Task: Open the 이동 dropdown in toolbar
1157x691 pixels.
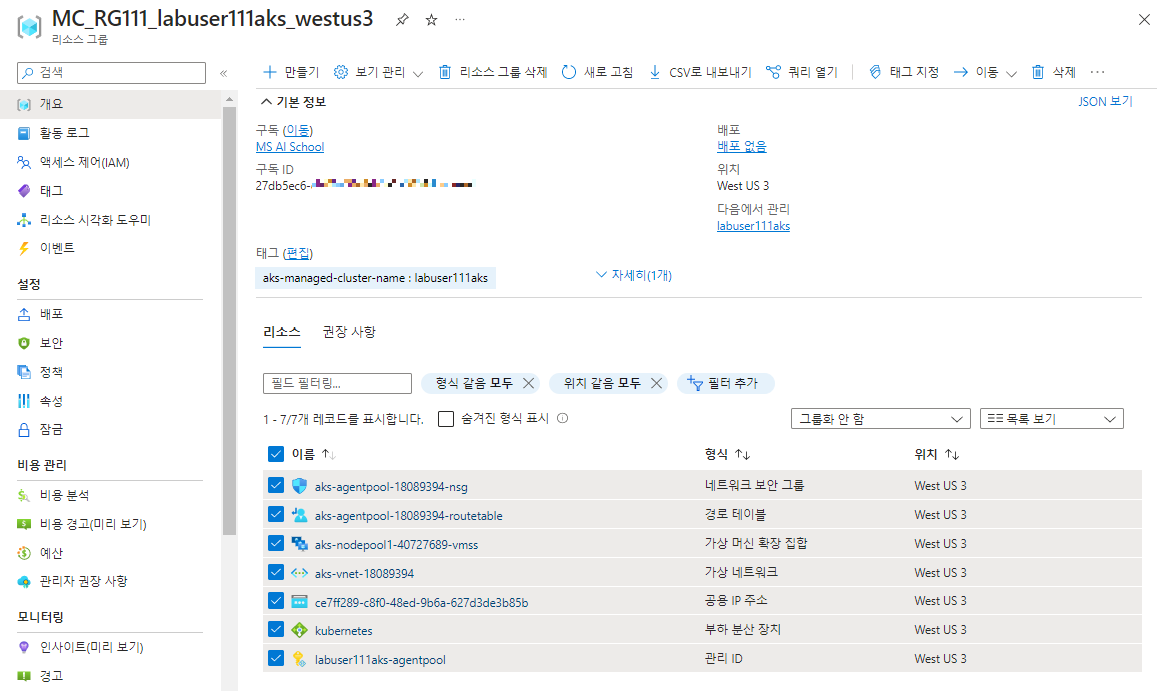Action: click(985, 72)
